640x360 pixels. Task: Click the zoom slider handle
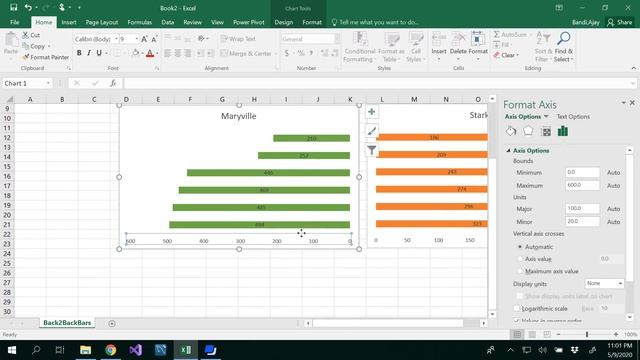coord(587,334)
